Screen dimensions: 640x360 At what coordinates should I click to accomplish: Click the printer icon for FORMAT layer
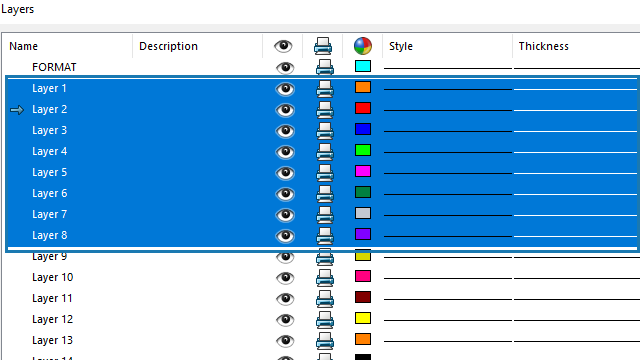click(x=324, y=67)
